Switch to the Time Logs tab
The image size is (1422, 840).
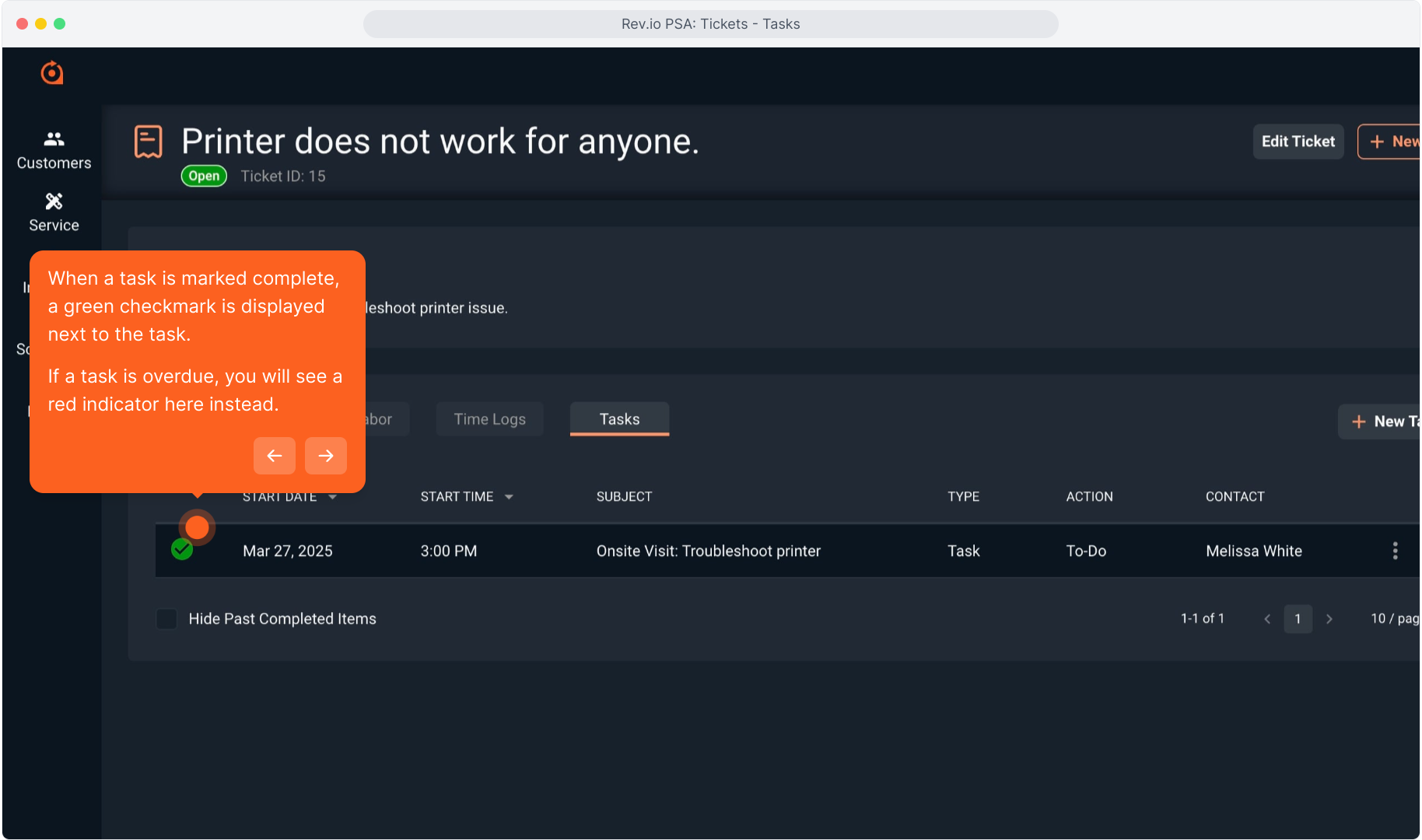(489, 419)
